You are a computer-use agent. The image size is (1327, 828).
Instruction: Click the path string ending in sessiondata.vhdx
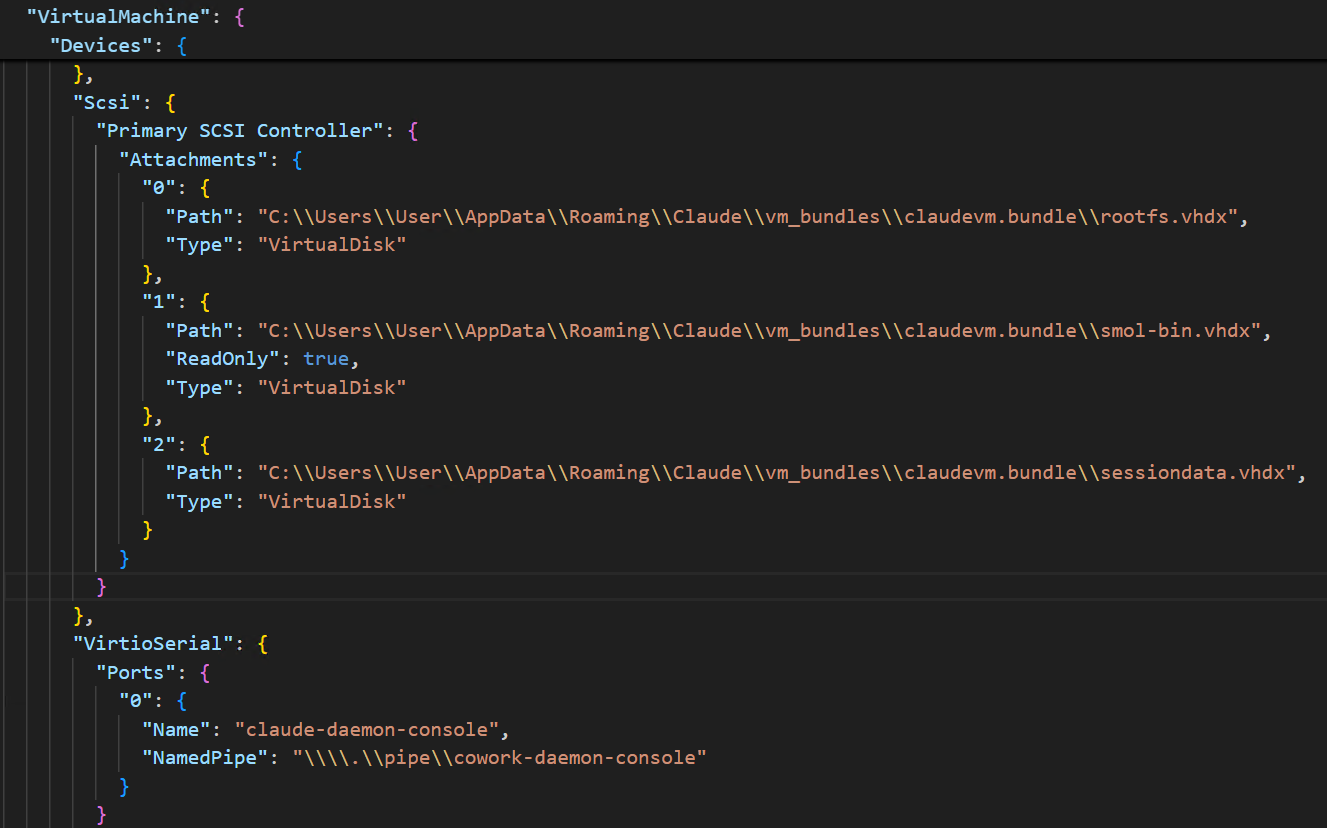click(x=777, y=472)
